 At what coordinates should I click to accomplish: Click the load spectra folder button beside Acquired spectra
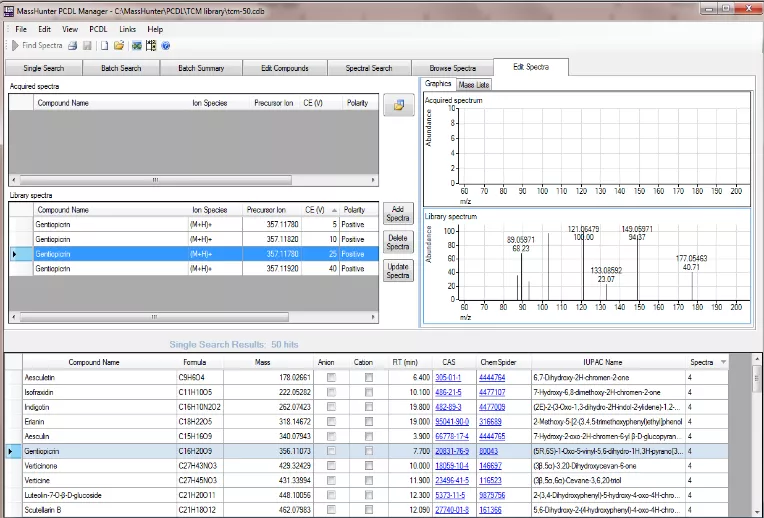click(398, 105)
